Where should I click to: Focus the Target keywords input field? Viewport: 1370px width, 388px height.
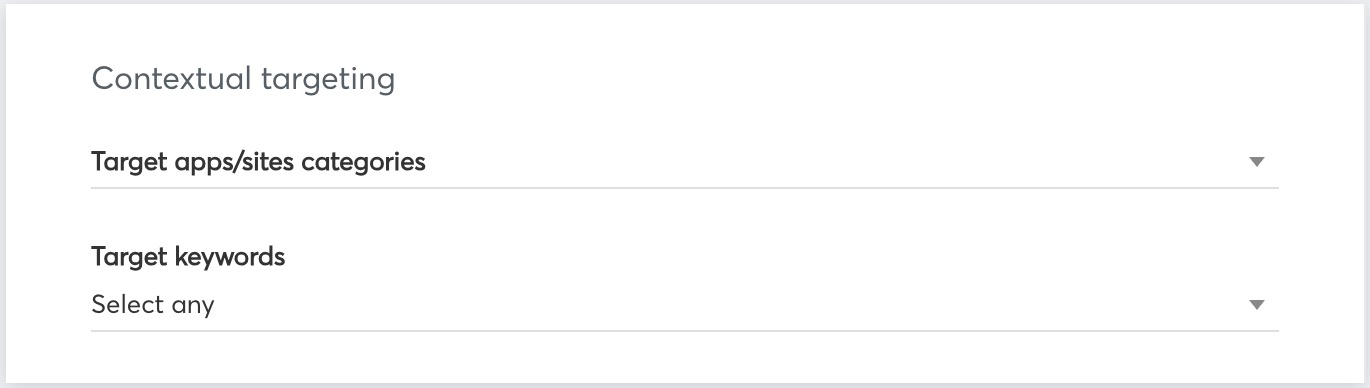pyautogui.click(x=684, y=305)
